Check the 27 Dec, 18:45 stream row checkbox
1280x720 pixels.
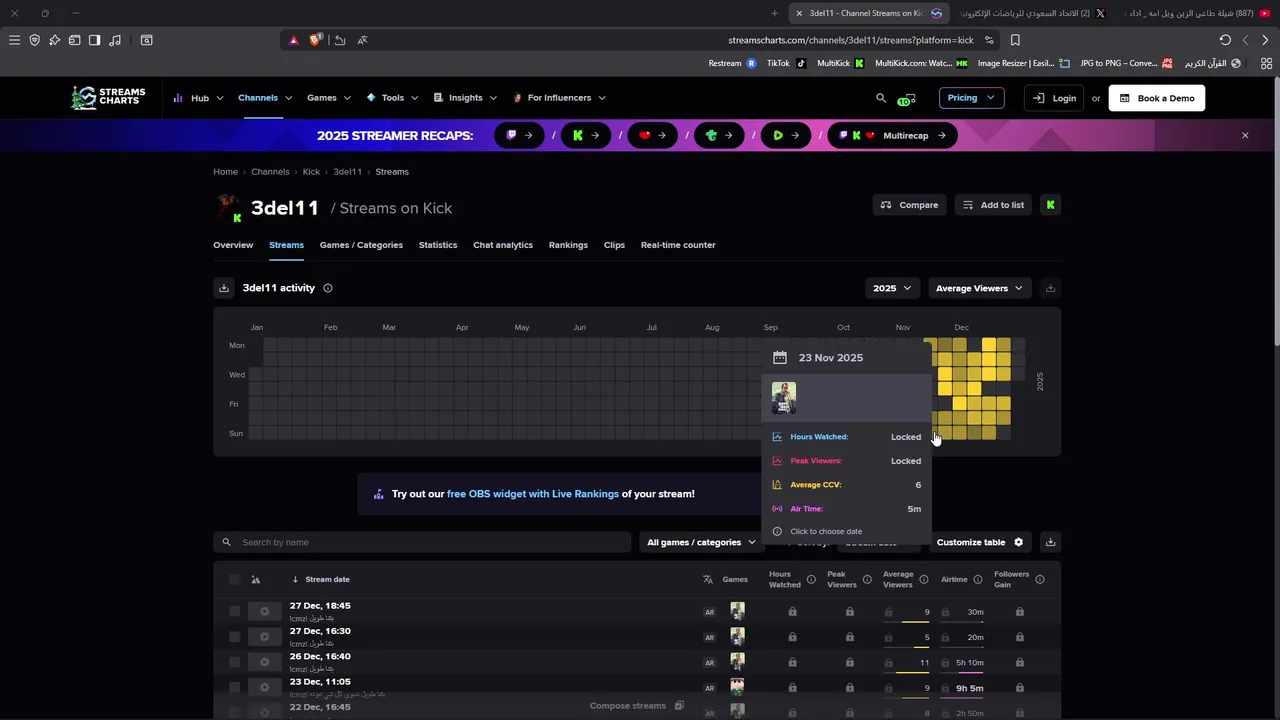pyautogui.click(x=234, y=611)
